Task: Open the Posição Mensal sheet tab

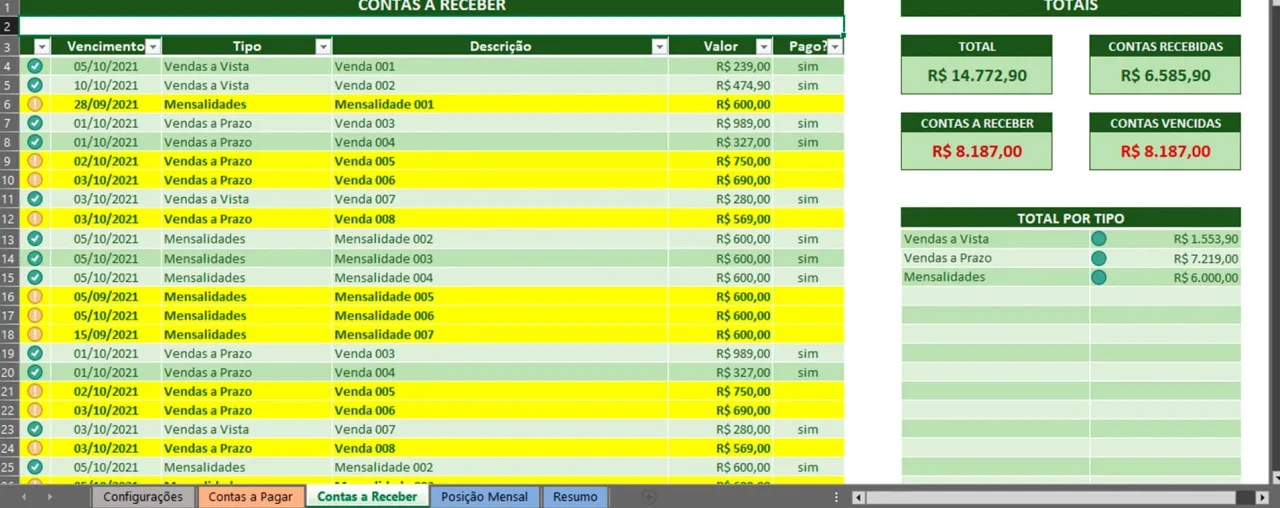Action: [484, 497]
